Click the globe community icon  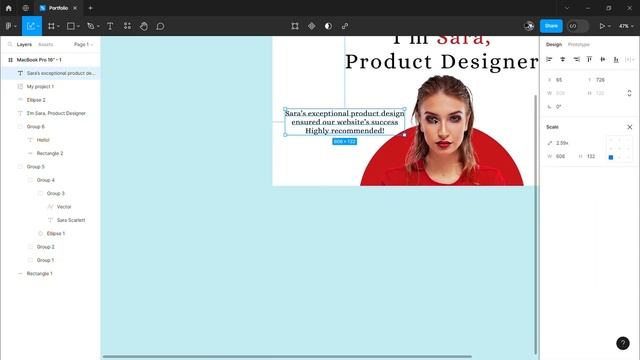coord(26,8)
